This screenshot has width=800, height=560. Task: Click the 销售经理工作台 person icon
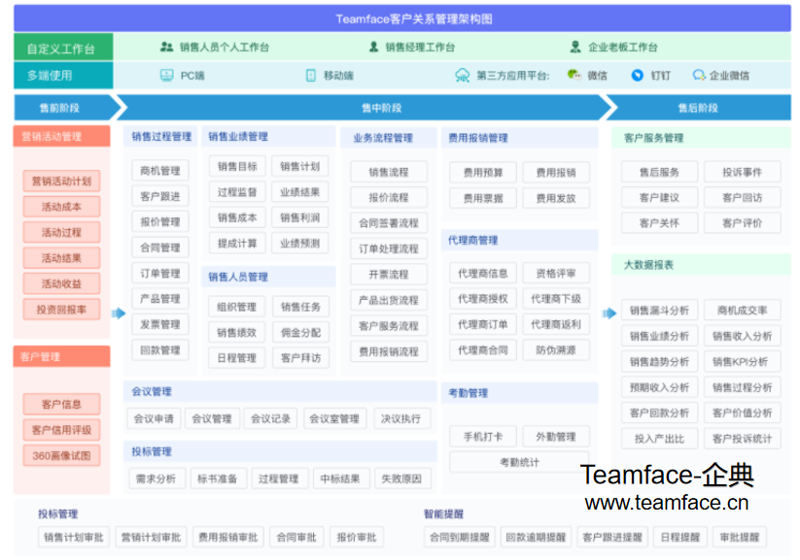click(x=373, y=47)
